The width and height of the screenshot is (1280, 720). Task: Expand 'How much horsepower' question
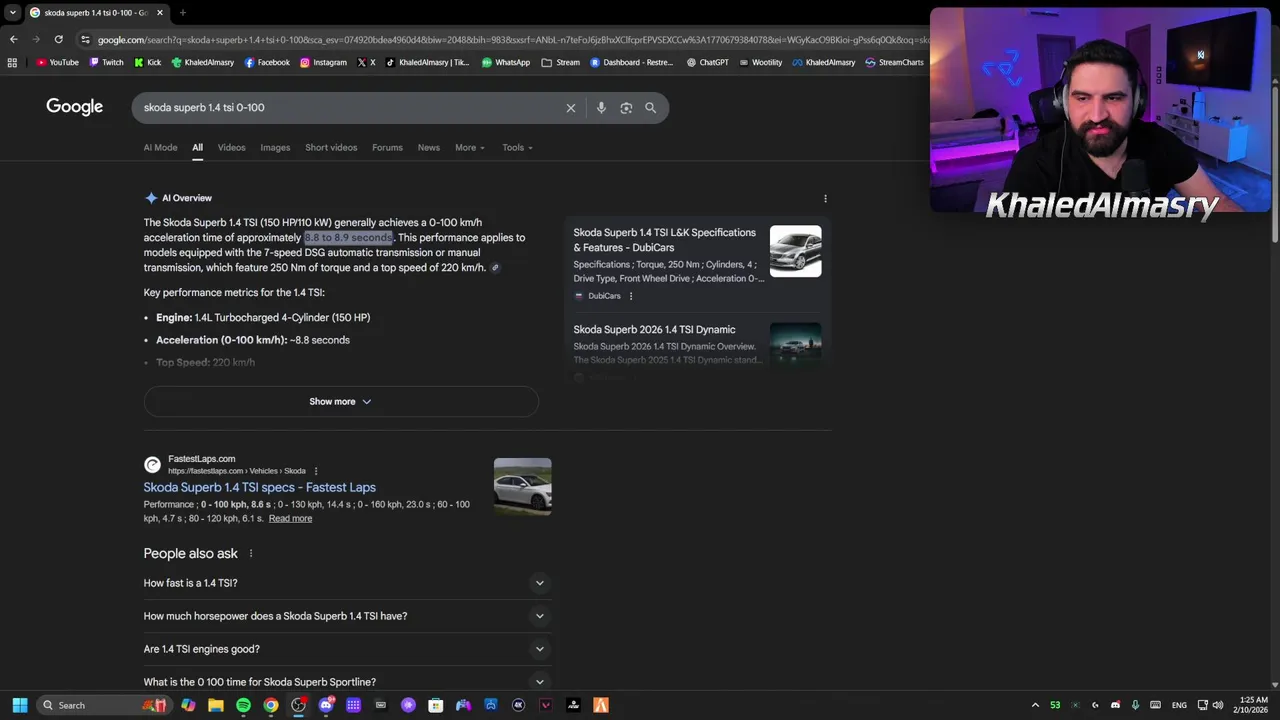347,616
